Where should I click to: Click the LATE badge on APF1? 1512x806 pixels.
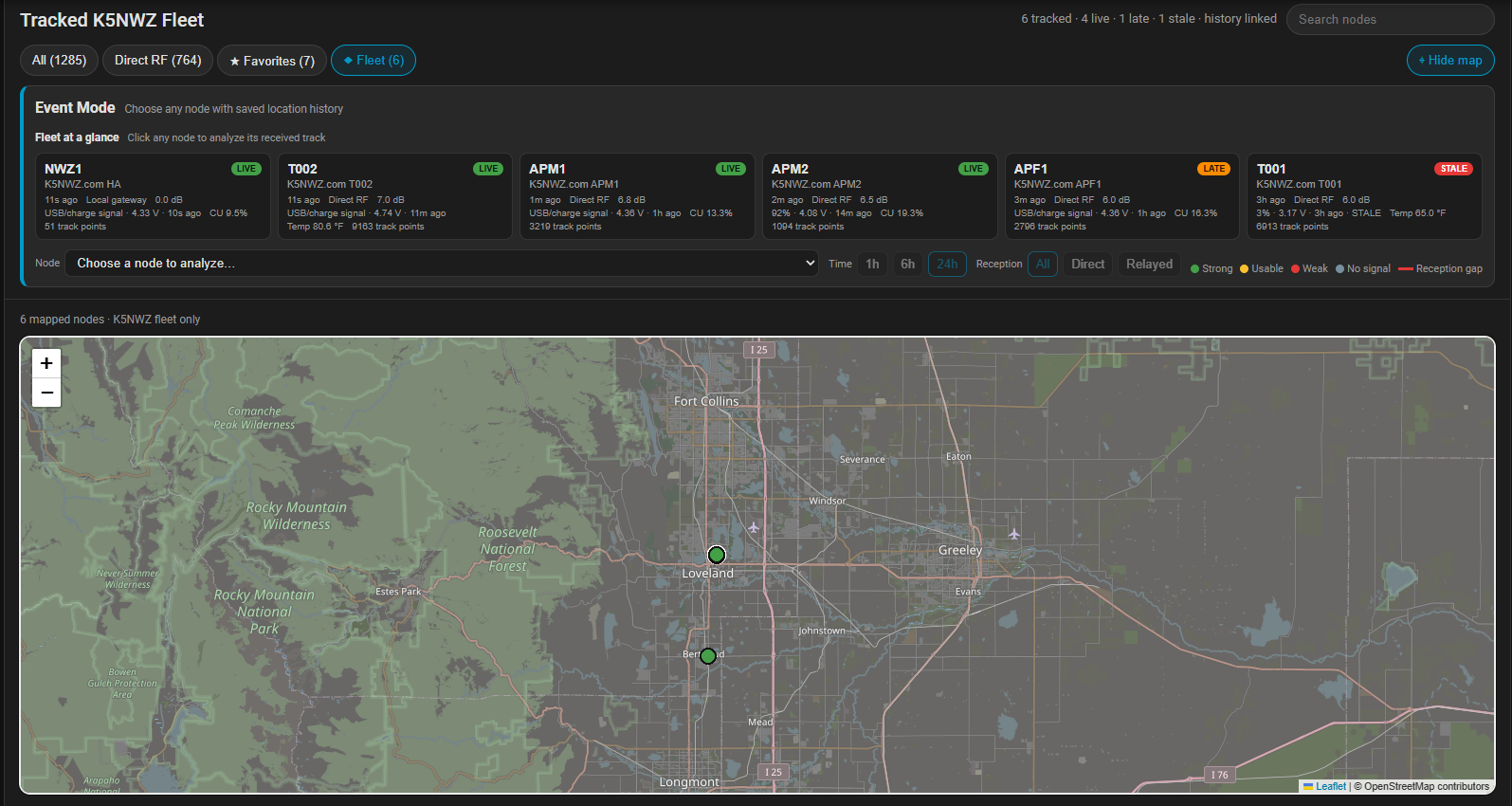click(x=1214, y=169)
